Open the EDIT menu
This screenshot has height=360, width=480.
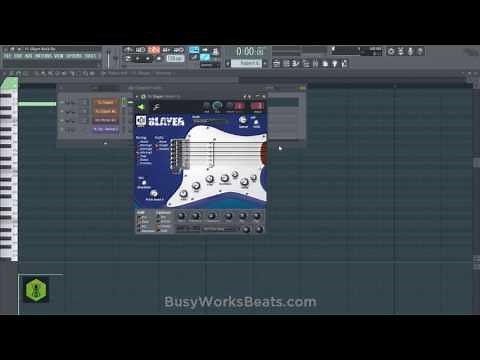tap(18, 56)
